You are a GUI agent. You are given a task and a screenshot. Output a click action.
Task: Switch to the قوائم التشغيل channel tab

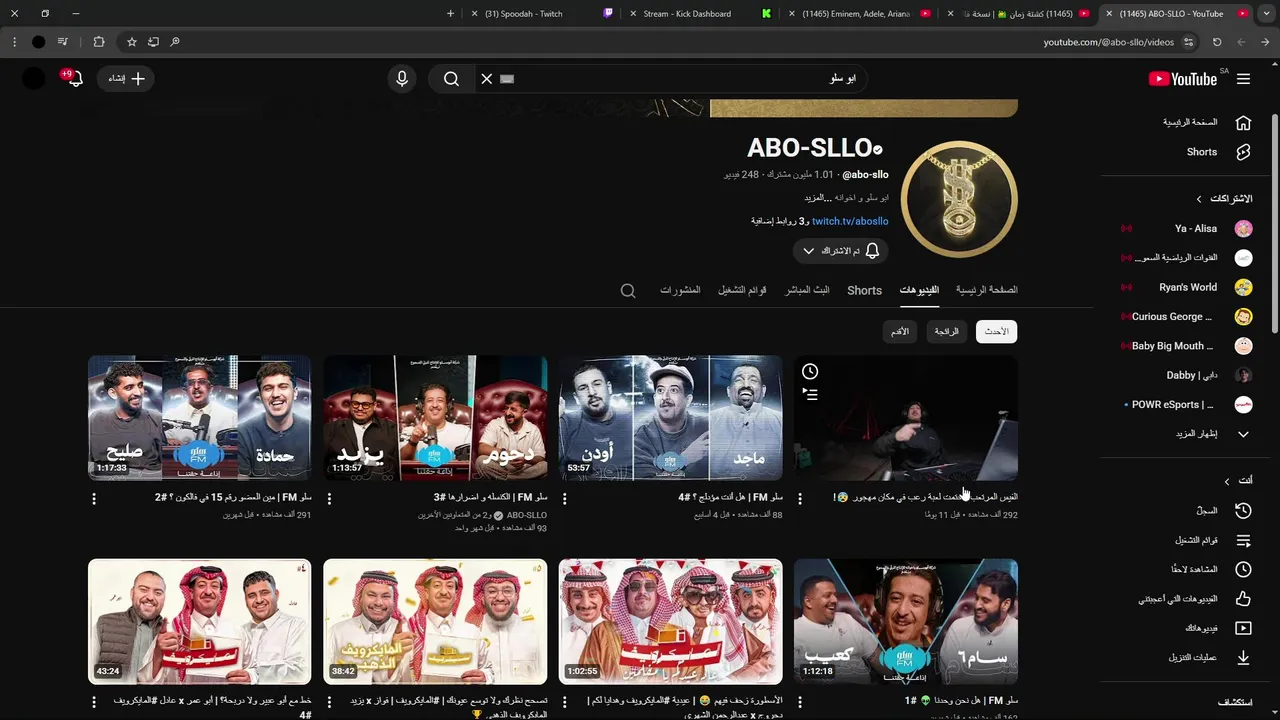(x=742, y=290)
